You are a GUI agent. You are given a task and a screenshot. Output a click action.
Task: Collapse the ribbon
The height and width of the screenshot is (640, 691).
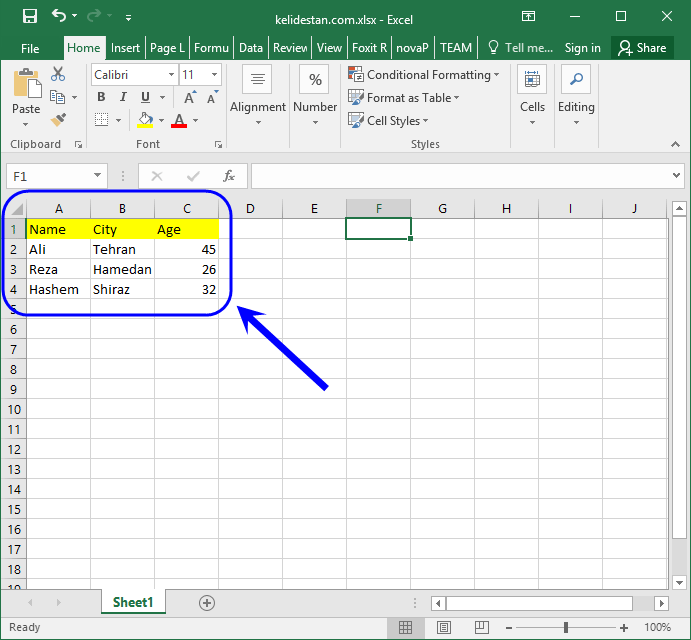(x=675, y=144)
